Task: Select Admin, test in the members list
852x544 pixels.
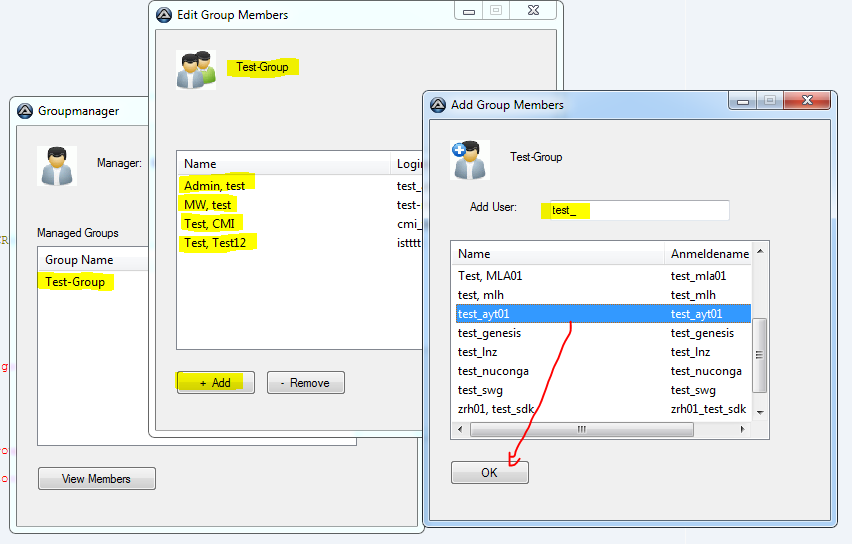Action: [x=214, y=185]
